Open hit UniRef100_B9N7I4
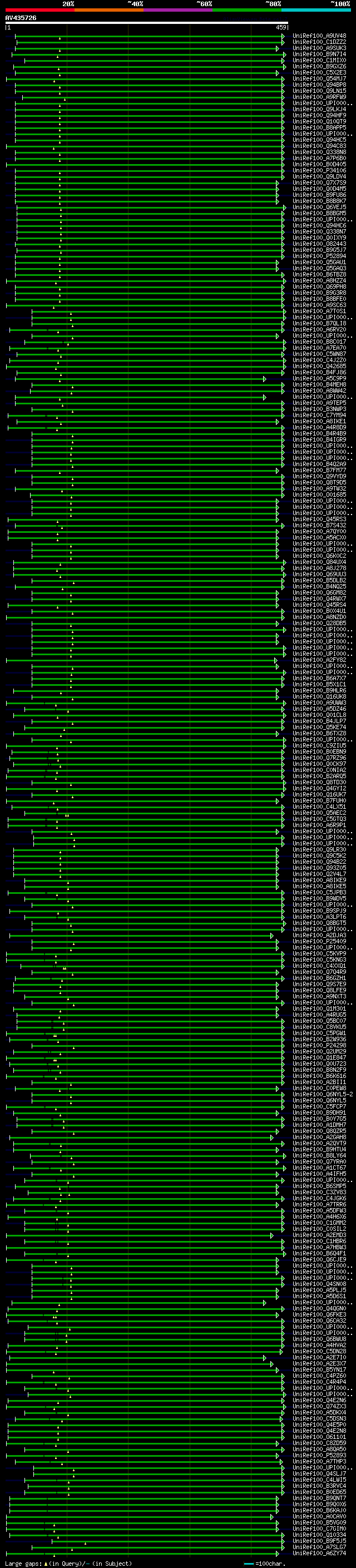Viewport: 356px width, 1568px height. coord(319,54)
